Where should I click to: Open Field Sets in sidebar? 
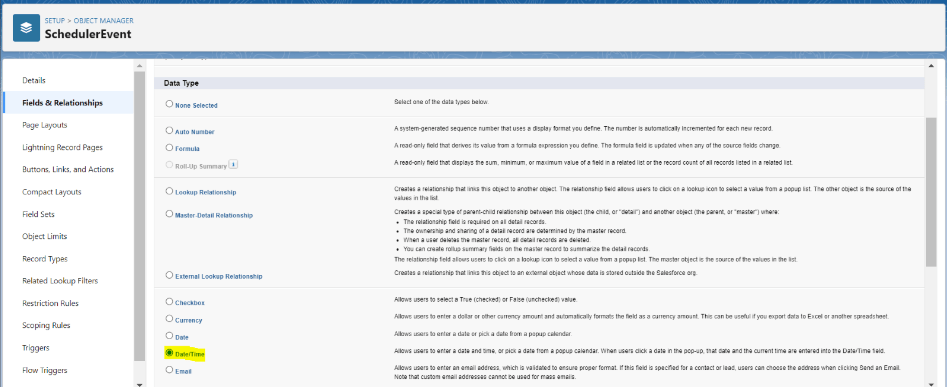(38, 214)
